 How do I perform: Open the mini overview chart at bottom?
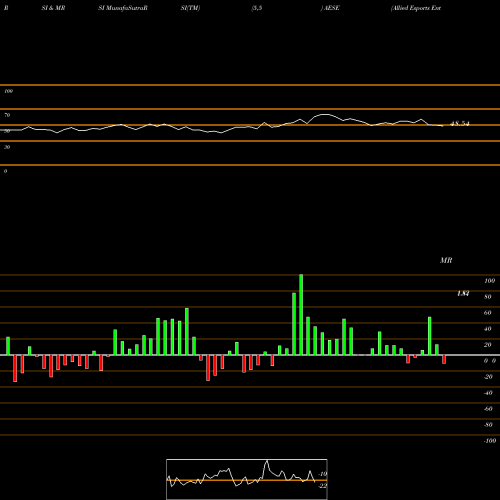[x=247, y=479]
